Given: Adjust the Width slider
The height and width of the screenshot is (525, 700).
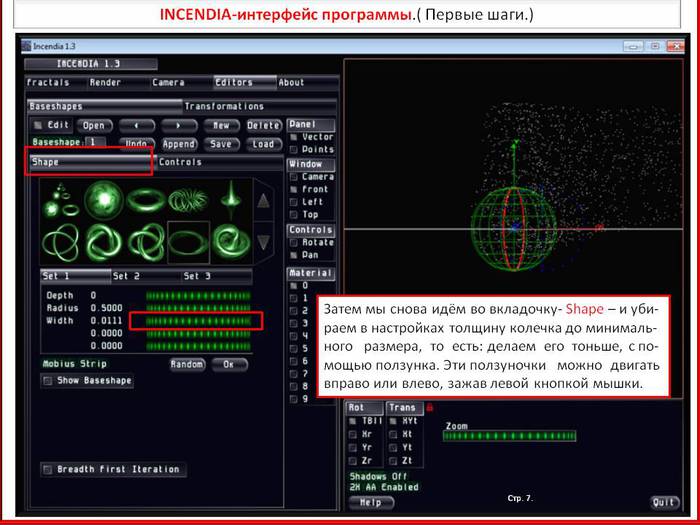Looking at the screenshot, I should (198, 321).
